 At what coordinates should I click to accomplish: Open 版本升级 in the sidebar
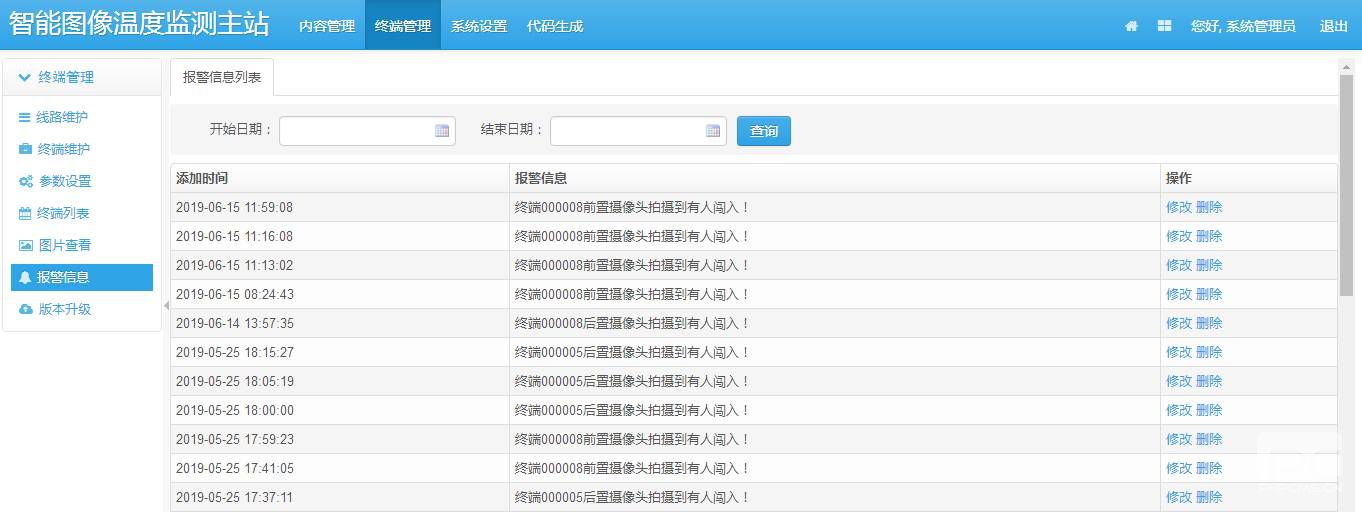point(64,309)
